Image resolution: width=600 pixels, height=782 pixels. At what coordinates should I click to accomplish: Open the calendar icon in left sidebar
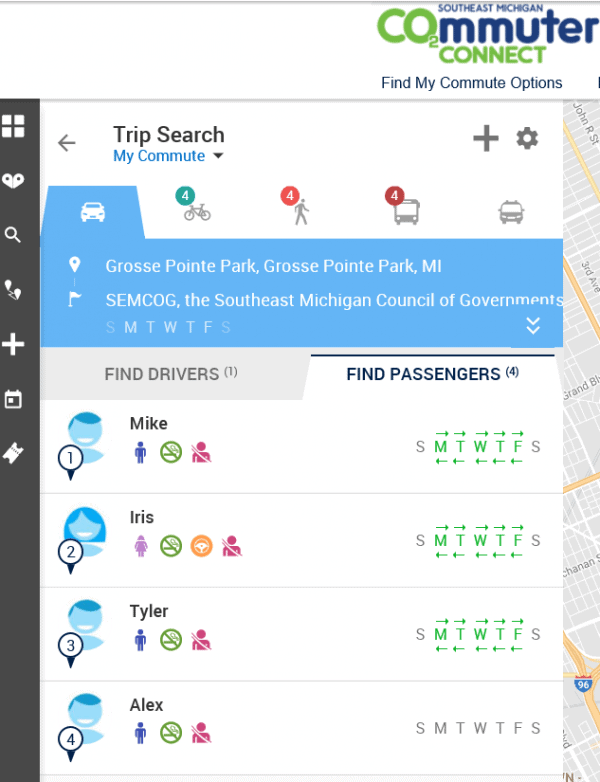pyautogui.click(x=13, y=400)
